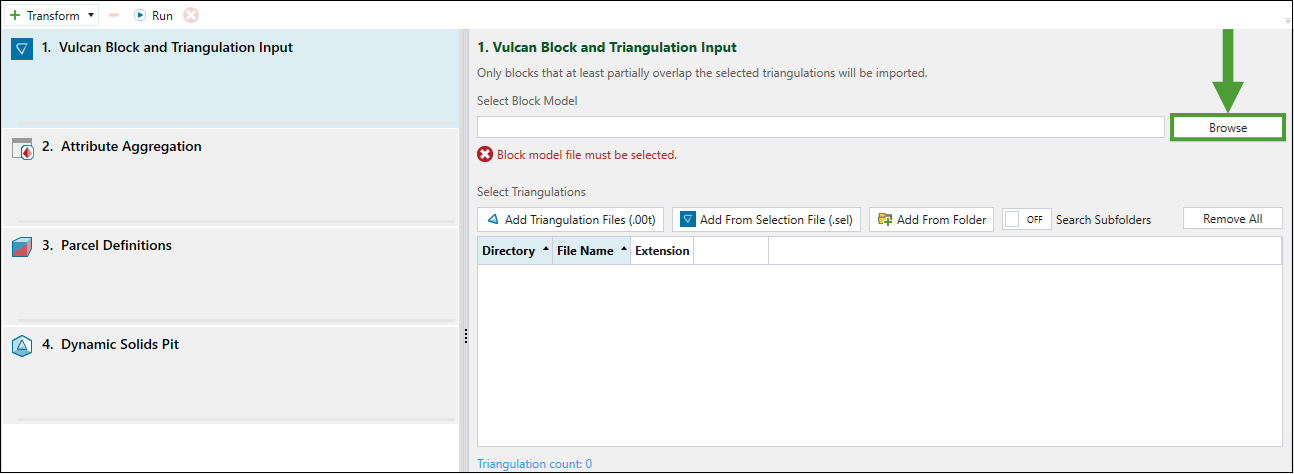Select step 3 Parcel Definitions
Viewport: 1294px width, 474px height.
[230, 276]
